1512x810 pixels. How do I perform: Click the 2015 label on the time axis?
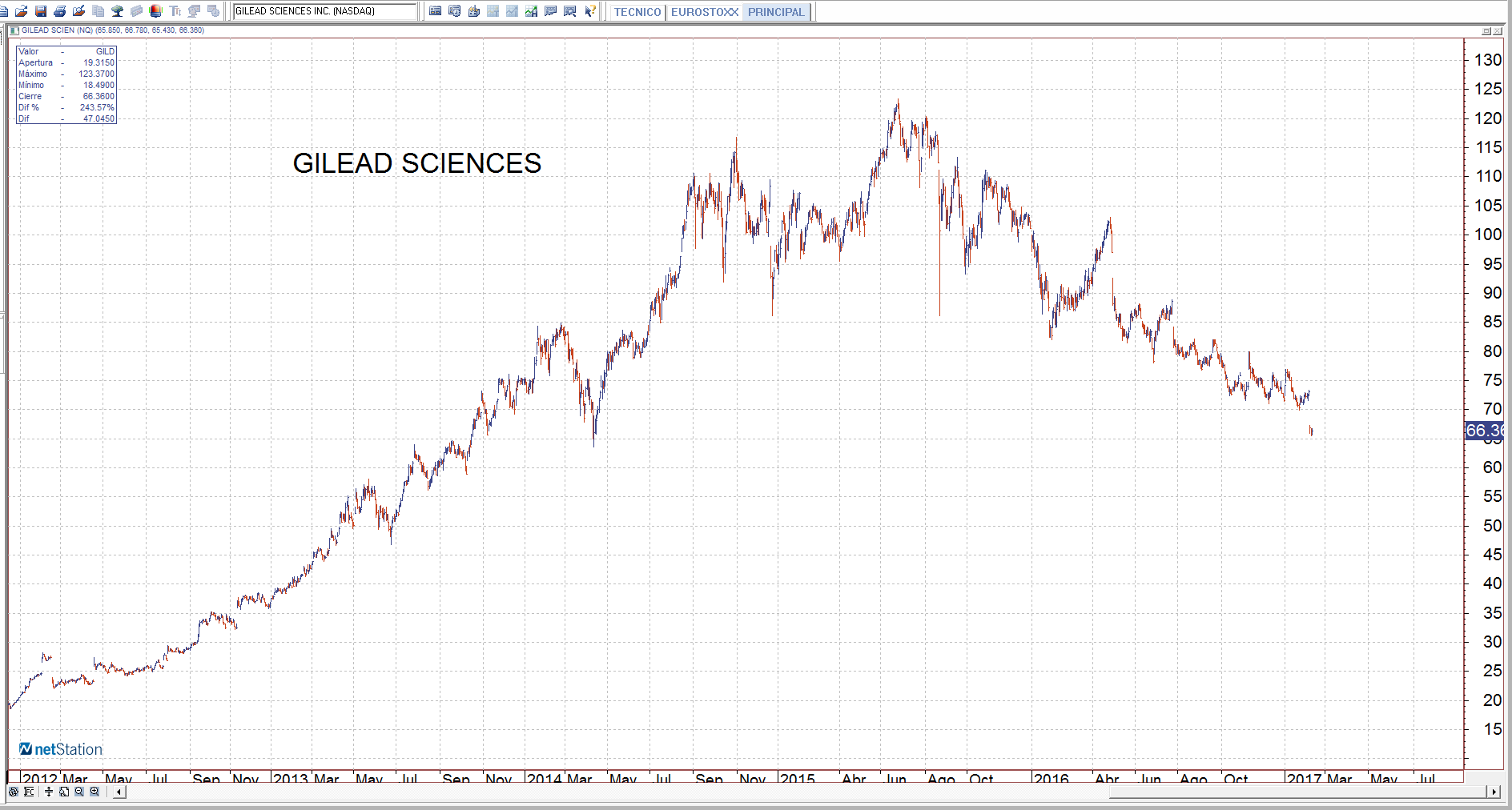(x=798, y=778)
